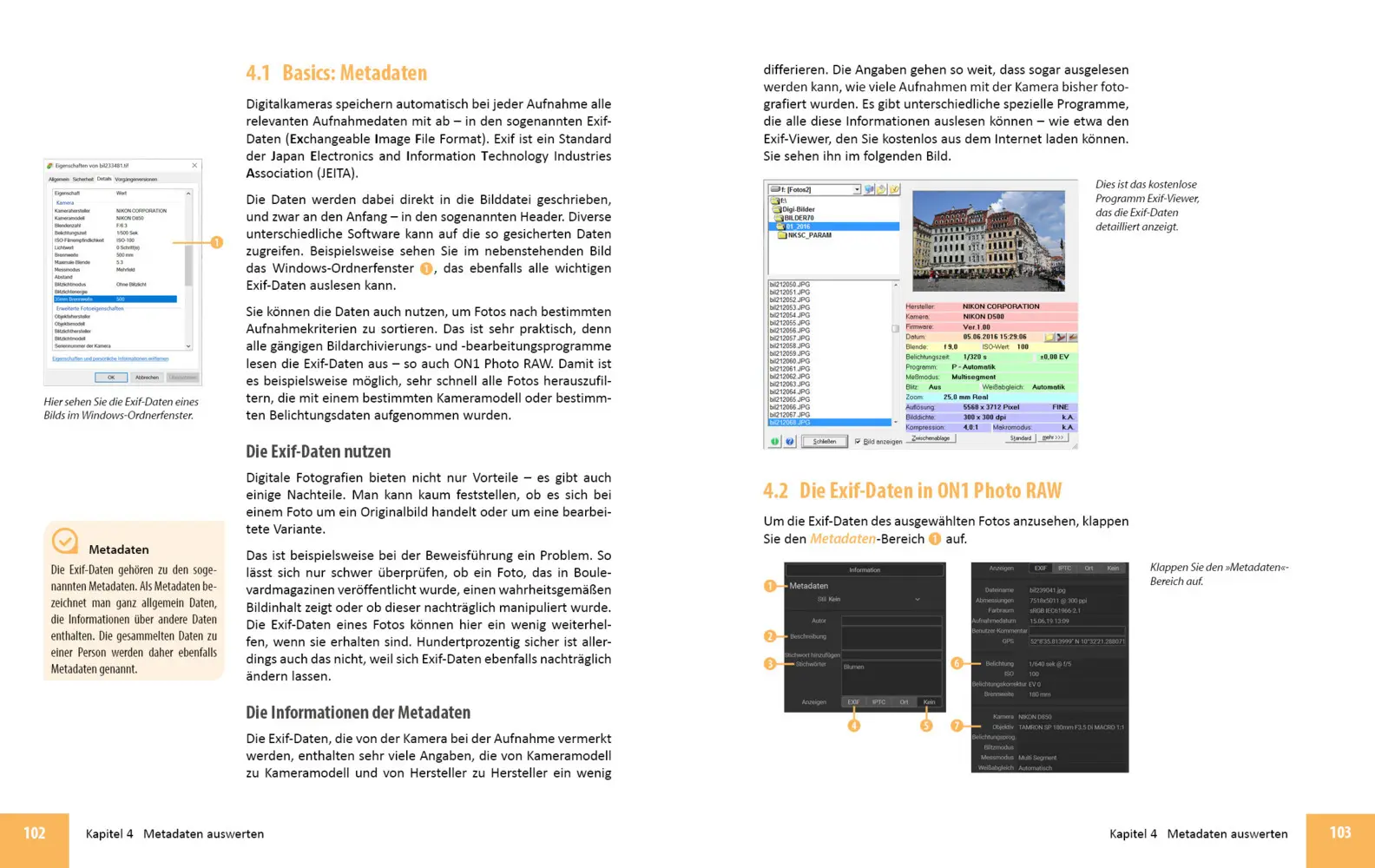
Task: Open the IPTC tab in right metadata panel
Action: click(x=1064, y=569)
